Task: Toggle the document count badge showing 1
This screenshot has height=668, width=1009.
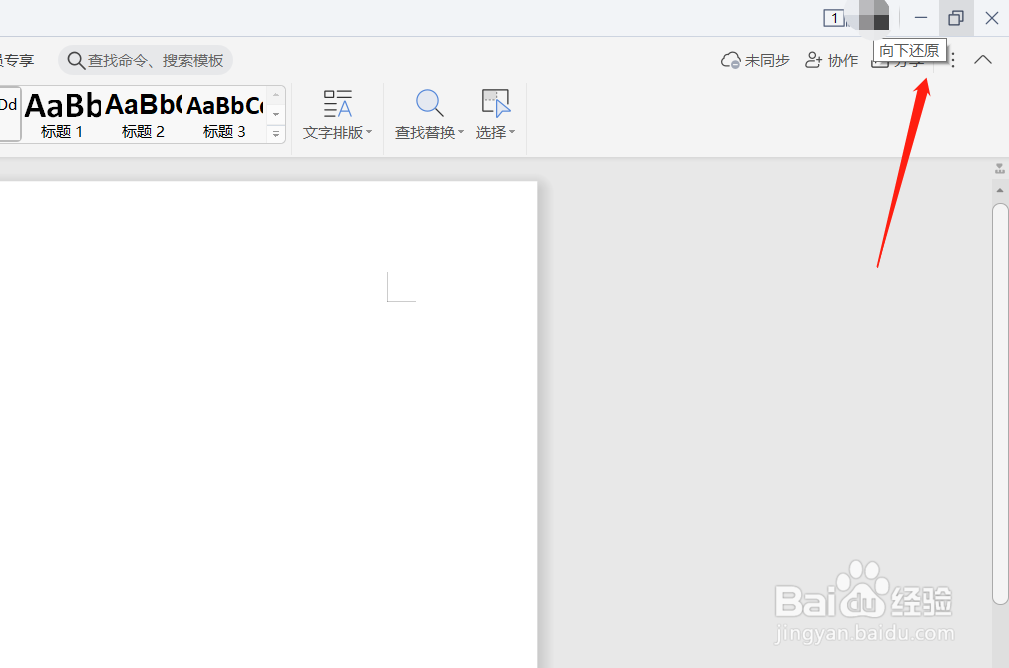Action: 833,18
